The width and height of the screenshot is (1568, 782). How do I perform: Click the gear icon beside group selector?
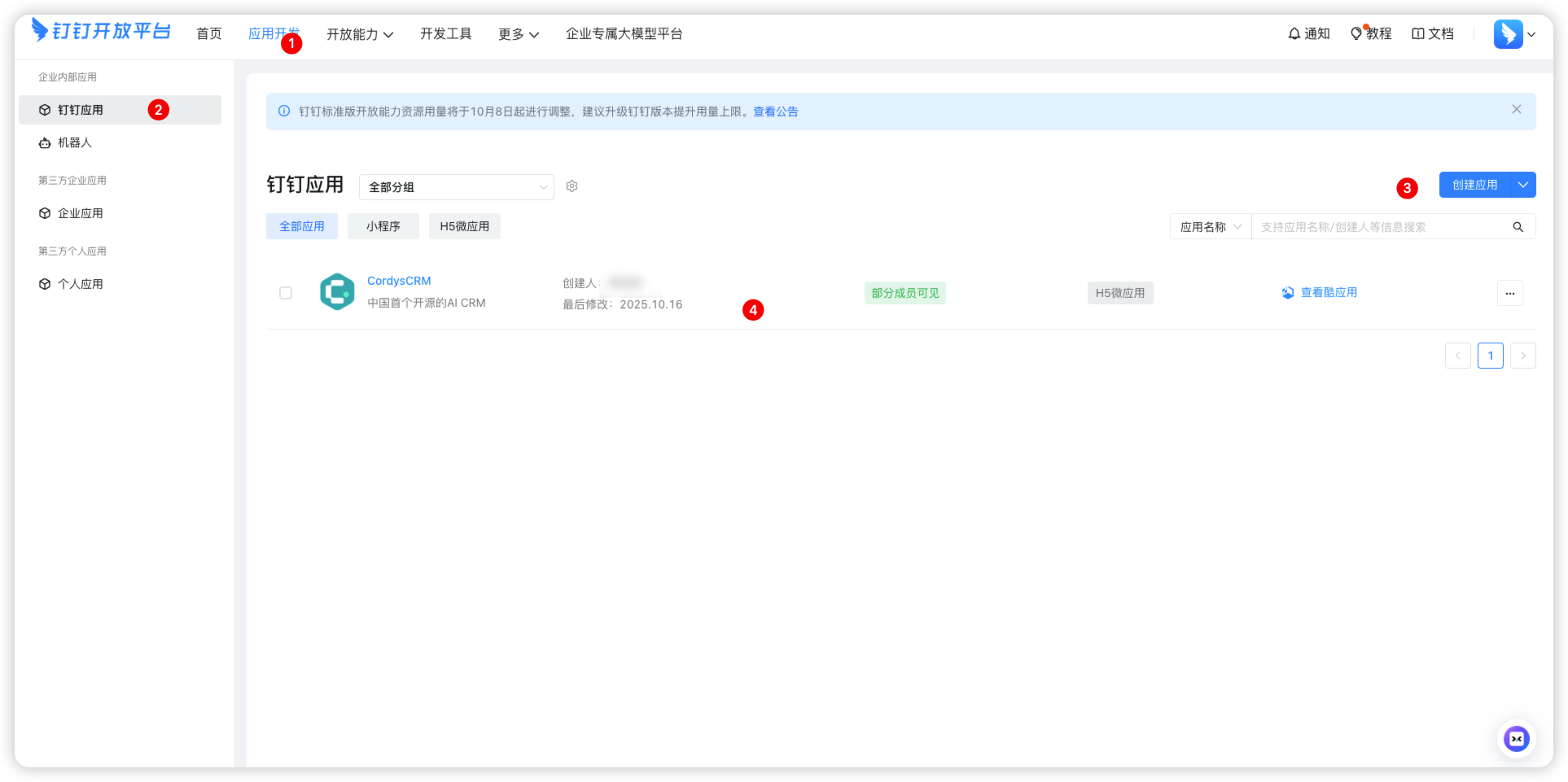pos(572,186)
